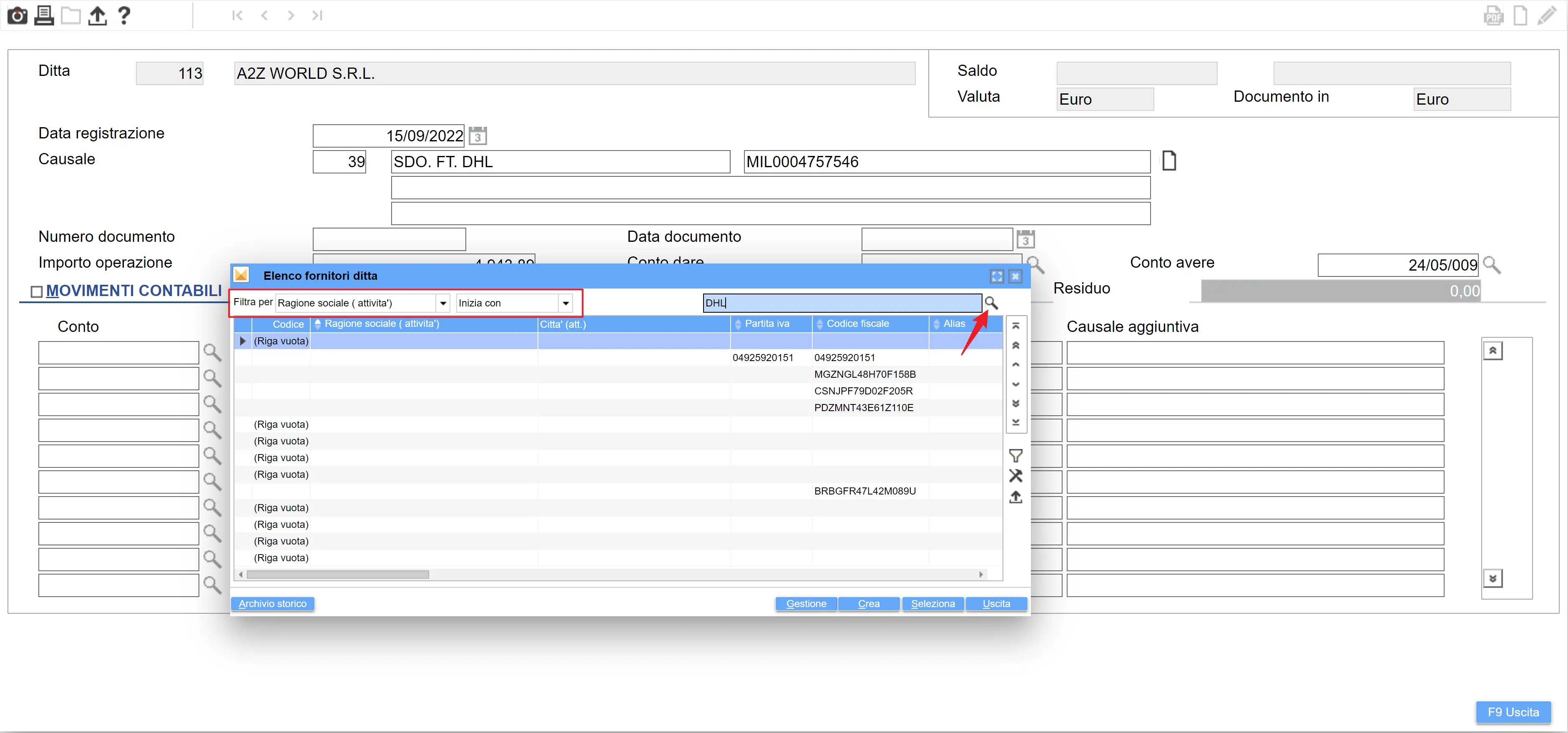Open the Ragione sociale filter dropdown
This screenshot has width=1568, height=733.
[x=443, y=303]
